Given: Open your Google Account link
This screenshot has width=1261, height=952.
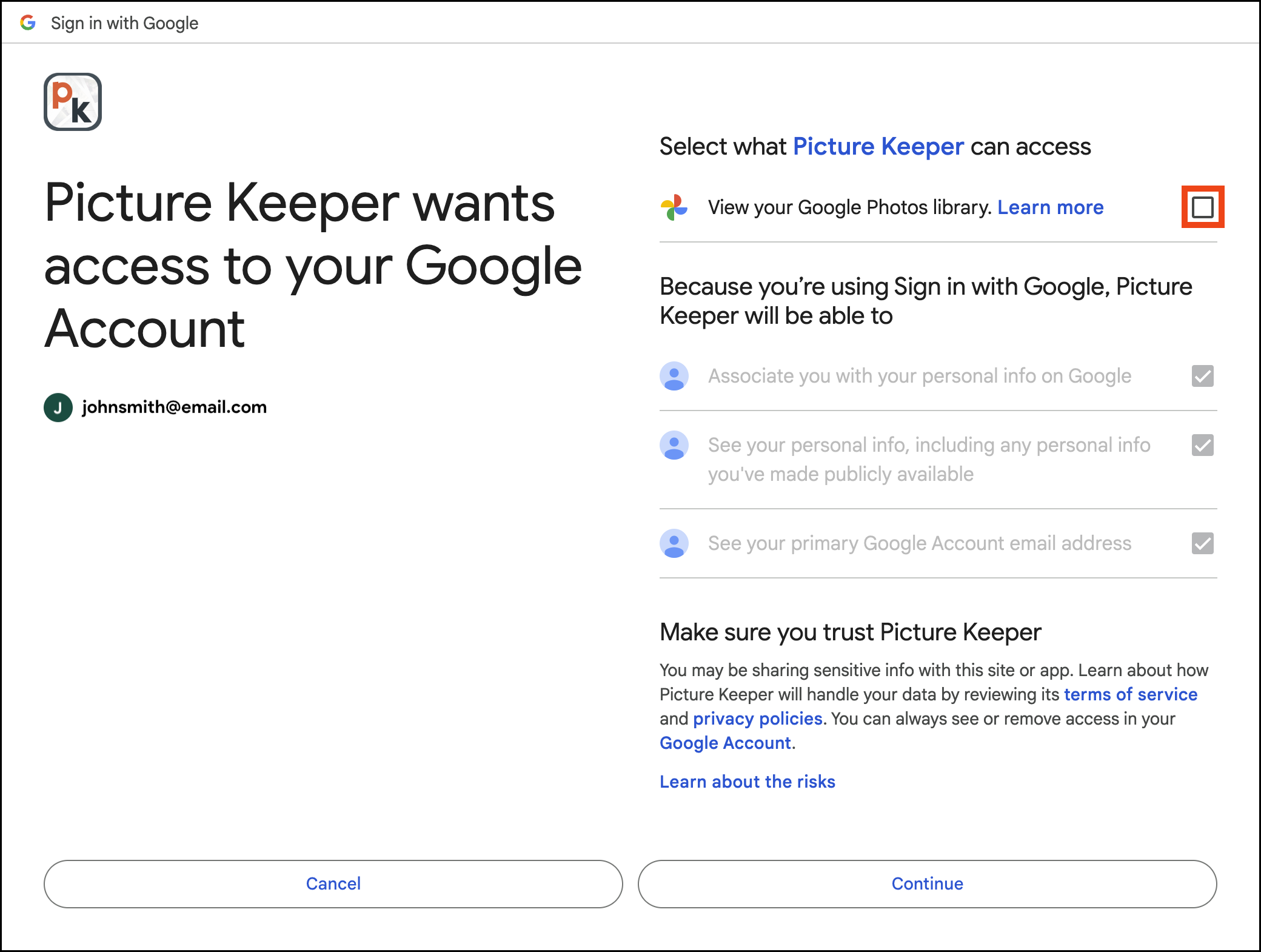Looking at the screenshot, I should (x=725, y=742).
